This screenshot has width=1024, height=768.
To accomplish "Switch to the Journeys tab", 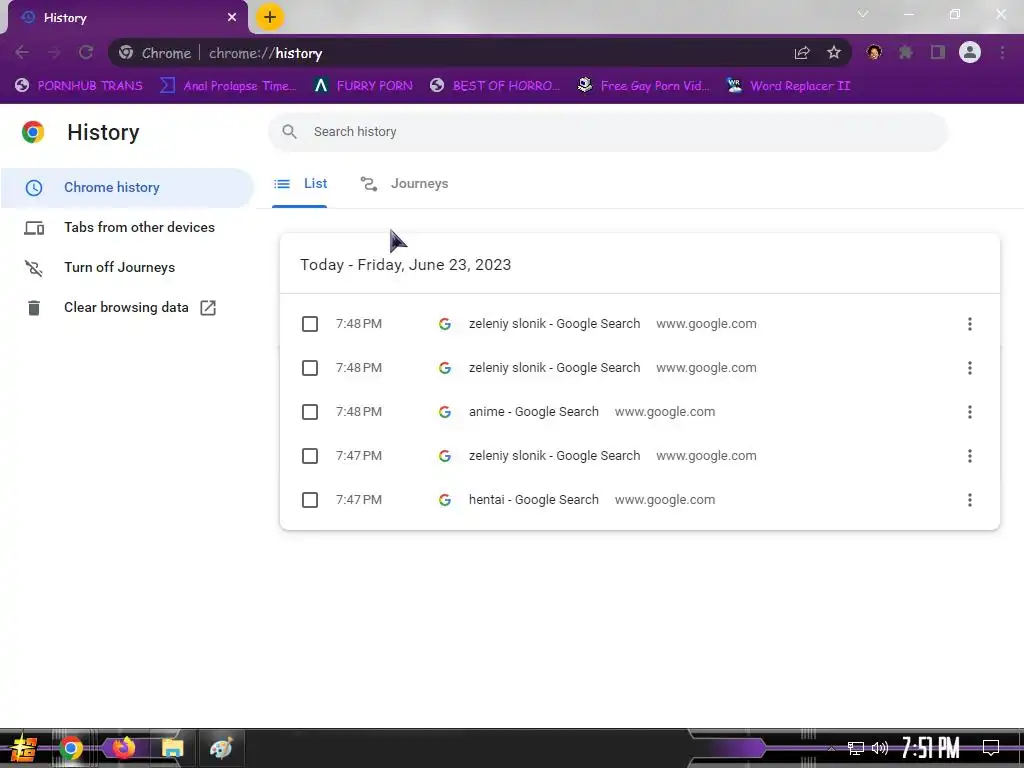I will tap(404, 184).
